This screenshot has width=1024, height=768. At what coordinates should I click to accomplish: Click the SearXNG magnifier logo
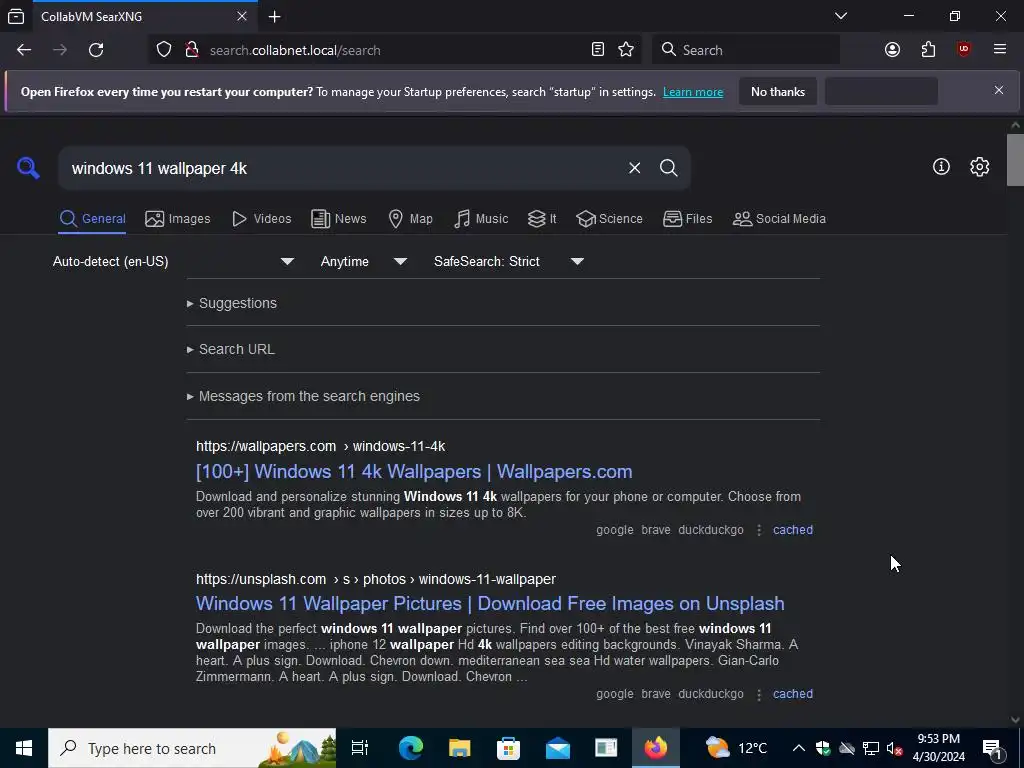(x=28, y=168)
